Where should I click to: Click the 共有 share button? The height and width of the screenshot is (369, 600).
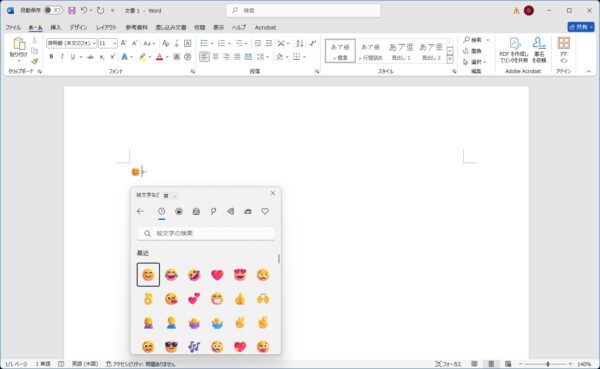tap(580, 27)
